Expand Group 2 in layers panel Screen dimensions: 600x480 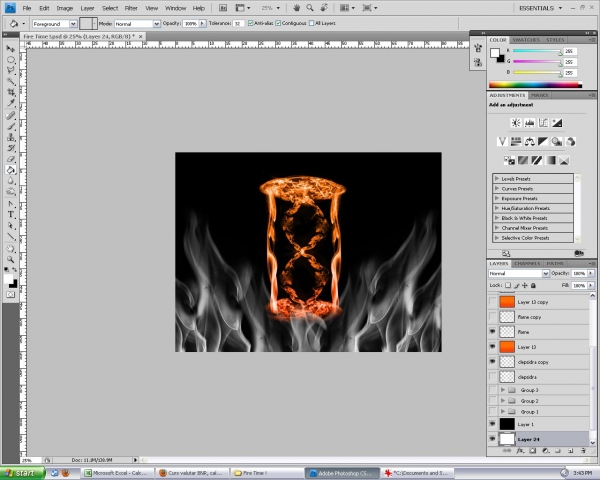click(503, 400)
